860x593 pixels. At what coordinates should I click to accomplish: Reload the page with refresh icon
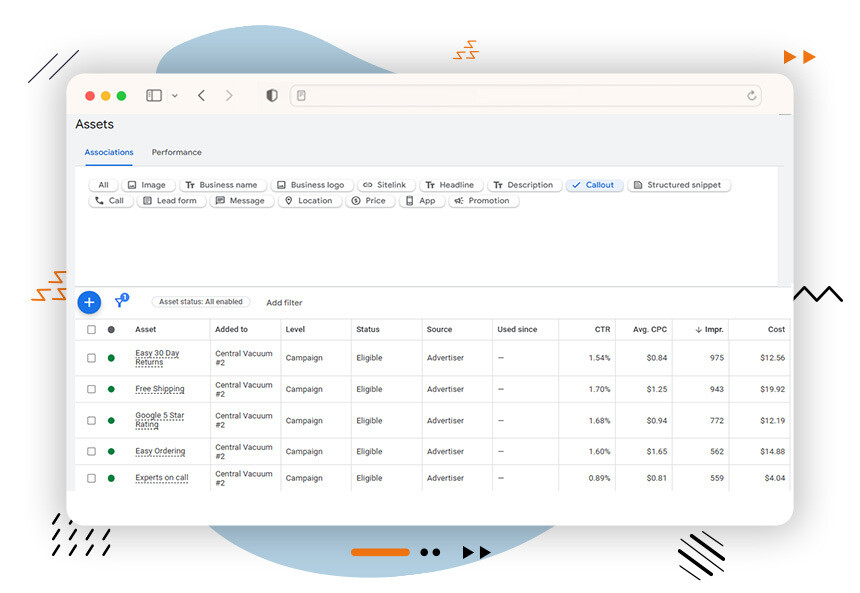pos(751,96)
